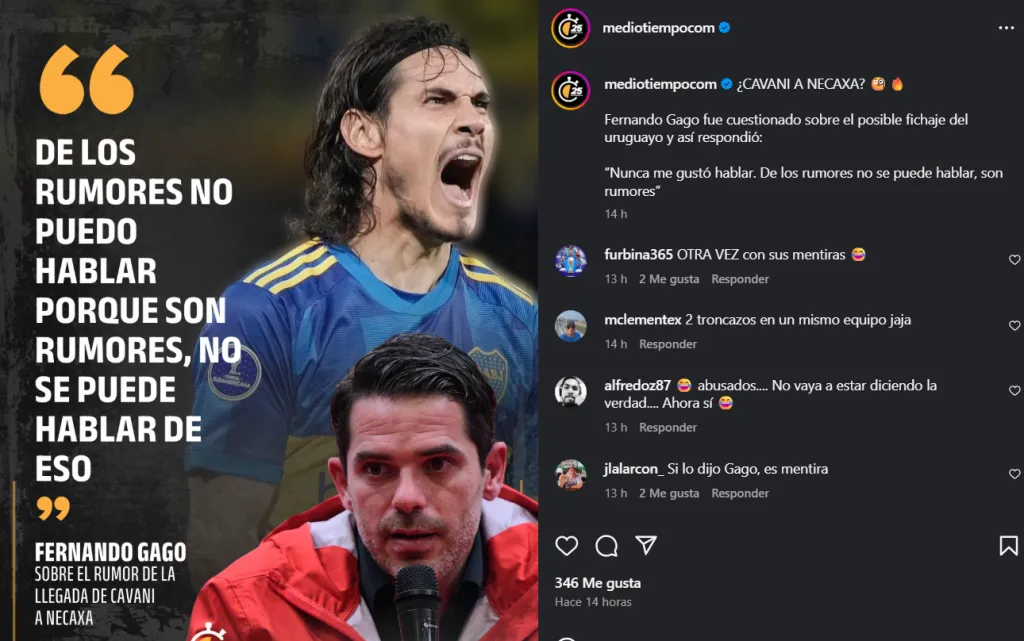The image size is (1024, 641).
Task: View the 346 Me gusta list
Action: pos(598,583)
